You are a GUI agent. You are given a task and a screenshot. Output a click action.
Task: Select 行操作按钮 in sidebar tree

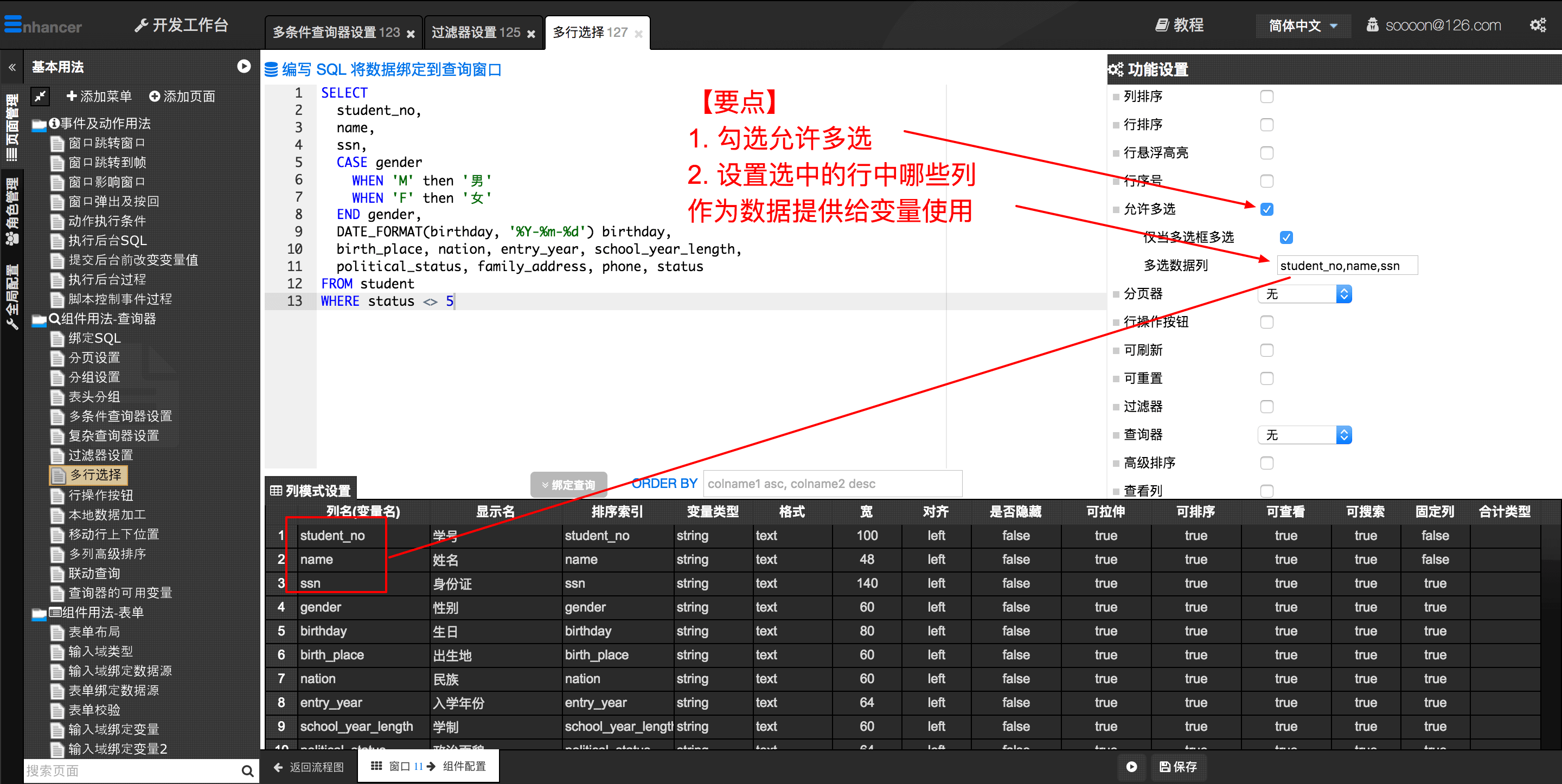(101, 495)
